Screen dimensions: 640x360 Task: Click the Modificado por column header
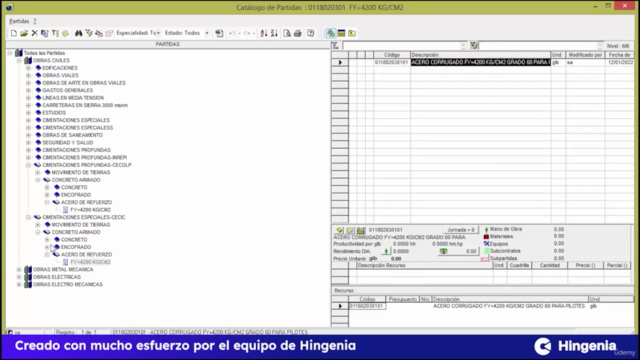click(585, 55)
